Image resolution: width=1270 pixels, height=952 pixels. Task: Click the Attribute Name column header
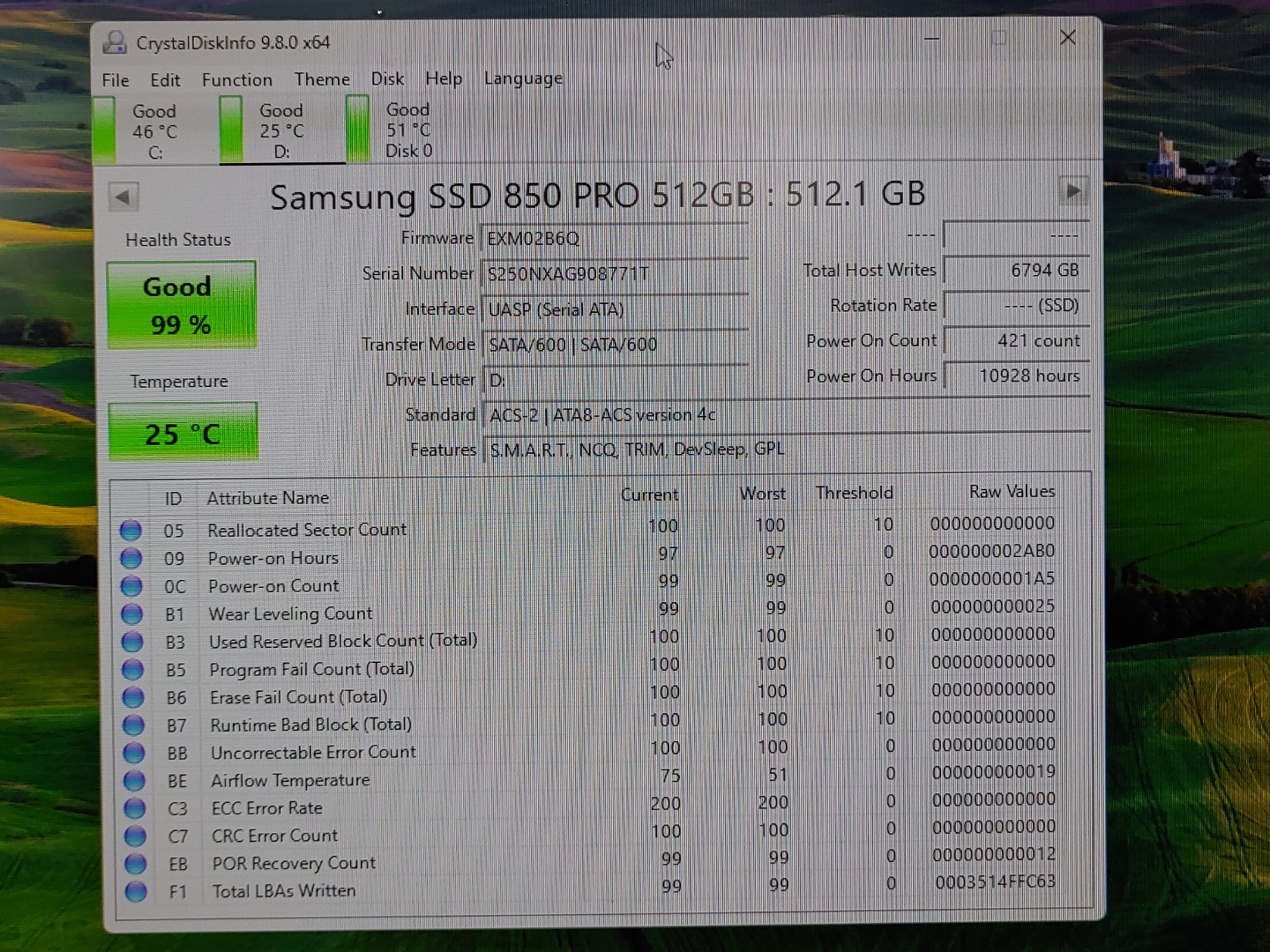(x=268, y=498)
